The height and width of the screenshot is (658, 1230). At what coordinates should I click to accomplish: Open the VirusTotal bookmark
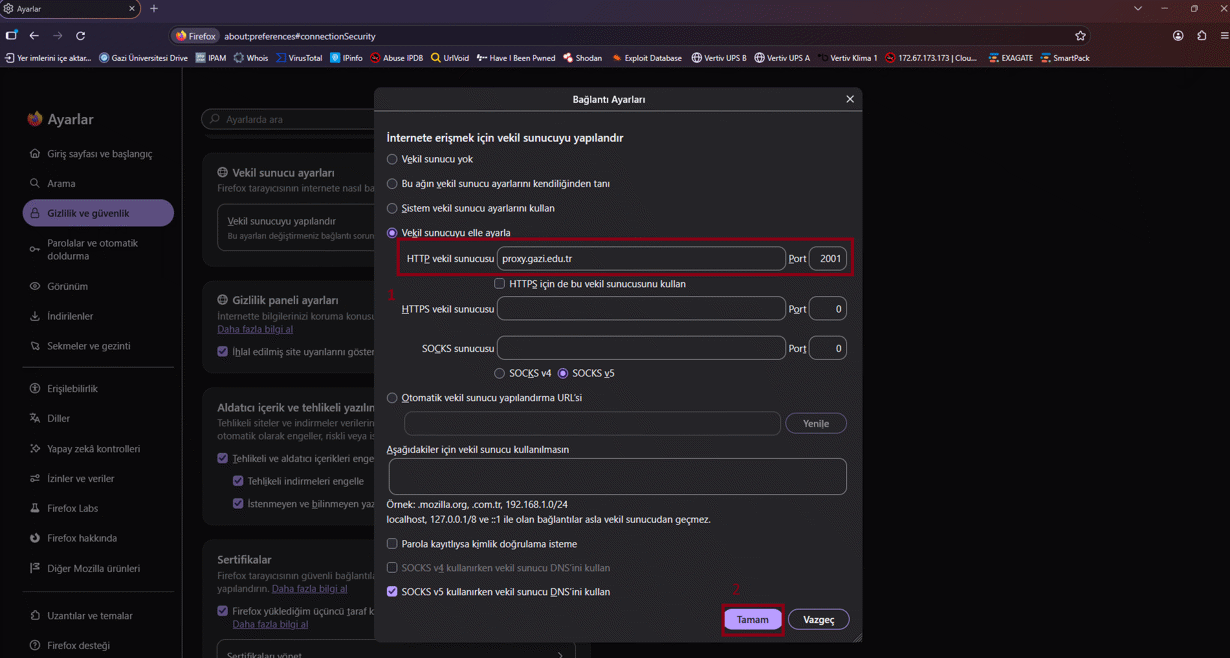point(299,58)
